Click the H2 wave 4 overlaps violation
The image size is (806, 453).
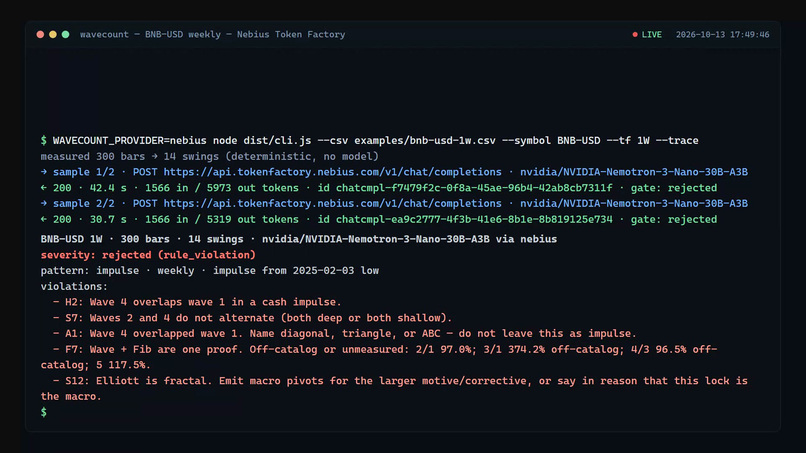coord(197,302)
